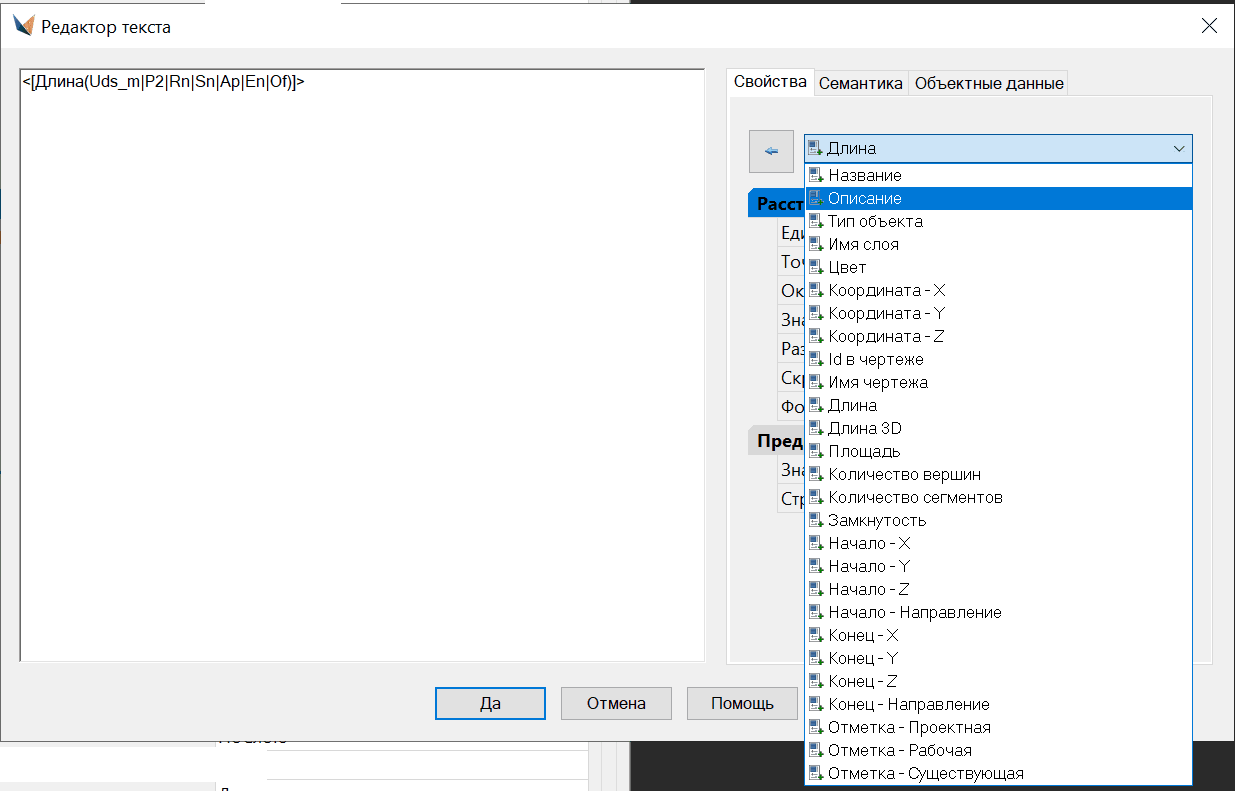Click the icon next to Имя чертежа

[x=816, y=382]
